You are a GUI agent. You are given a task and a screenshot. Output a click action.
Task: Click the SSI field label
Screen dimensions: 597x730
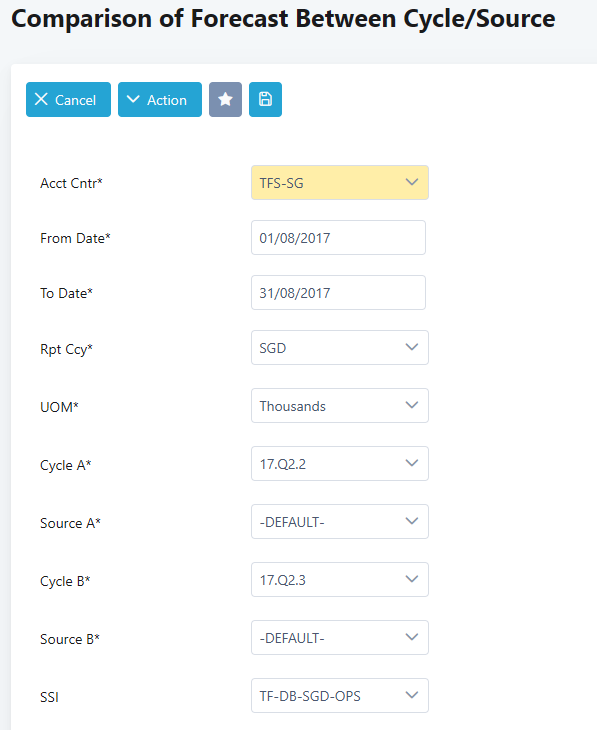click(49, 697)
